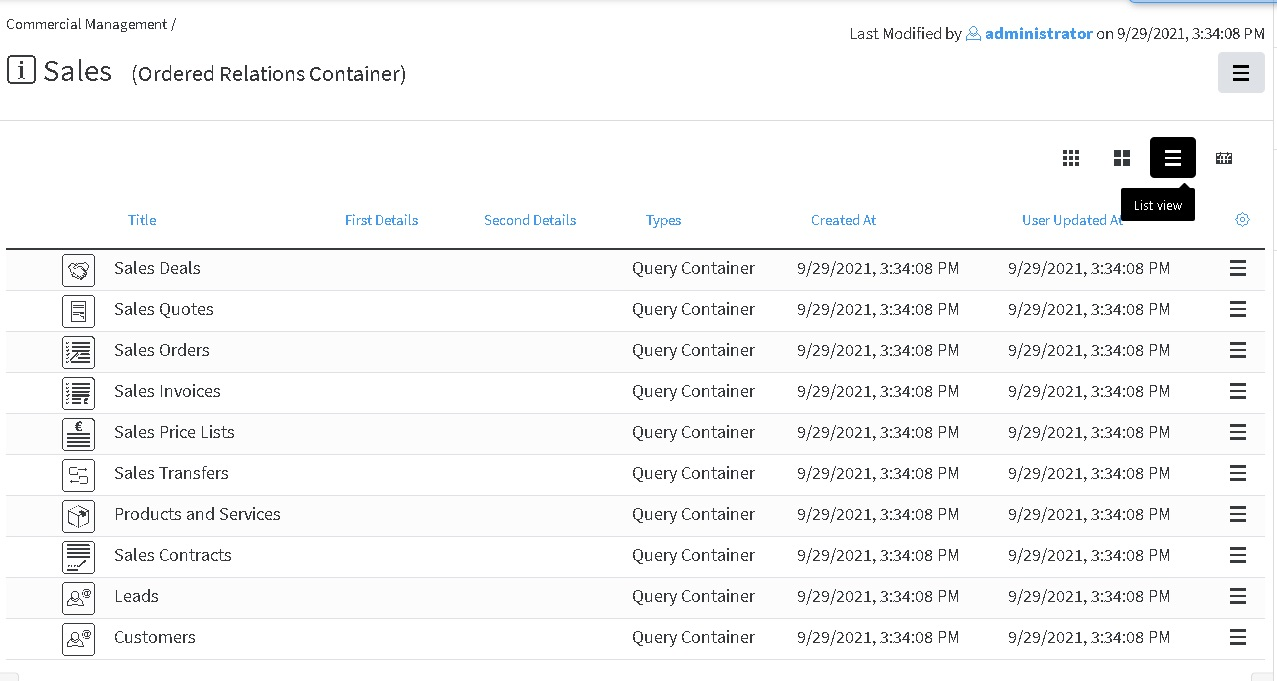The image size is (1277, 681).
Task: Click the Sales Transfers icon
Action: pos(78,474)
